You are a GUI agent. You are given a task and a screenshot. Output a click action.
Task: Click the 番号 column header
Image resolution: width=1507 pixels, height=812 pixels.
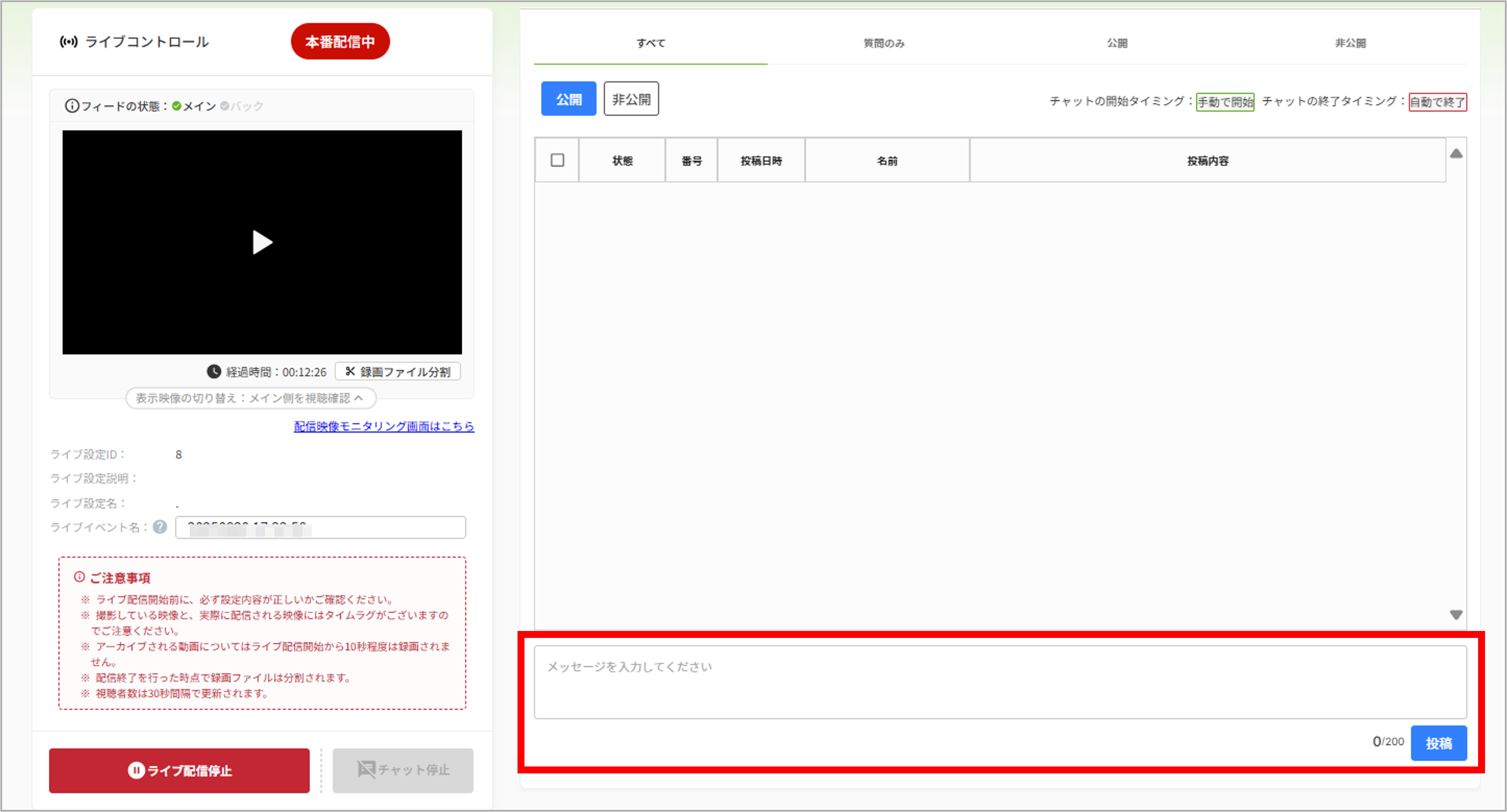692,161
